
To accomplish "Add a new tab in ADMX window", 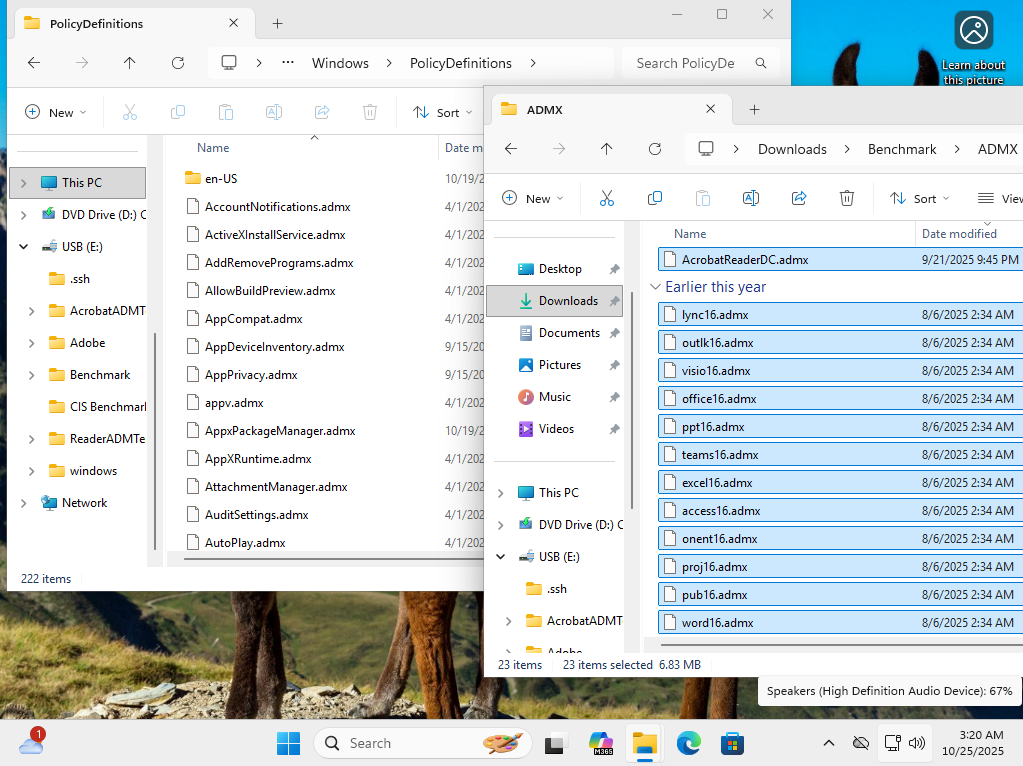I will coord(755,109).
